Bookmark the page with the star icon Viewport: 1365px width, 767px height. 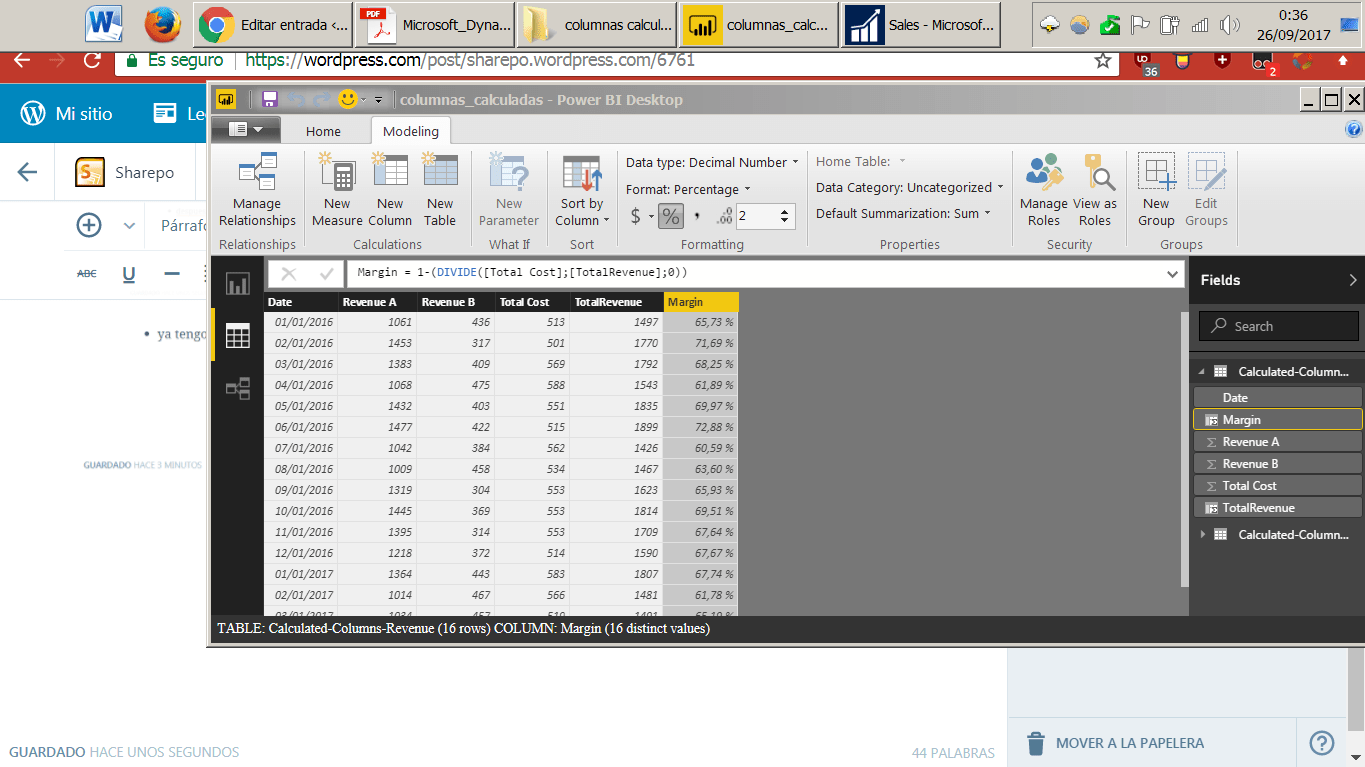(x=1103, y=60)
